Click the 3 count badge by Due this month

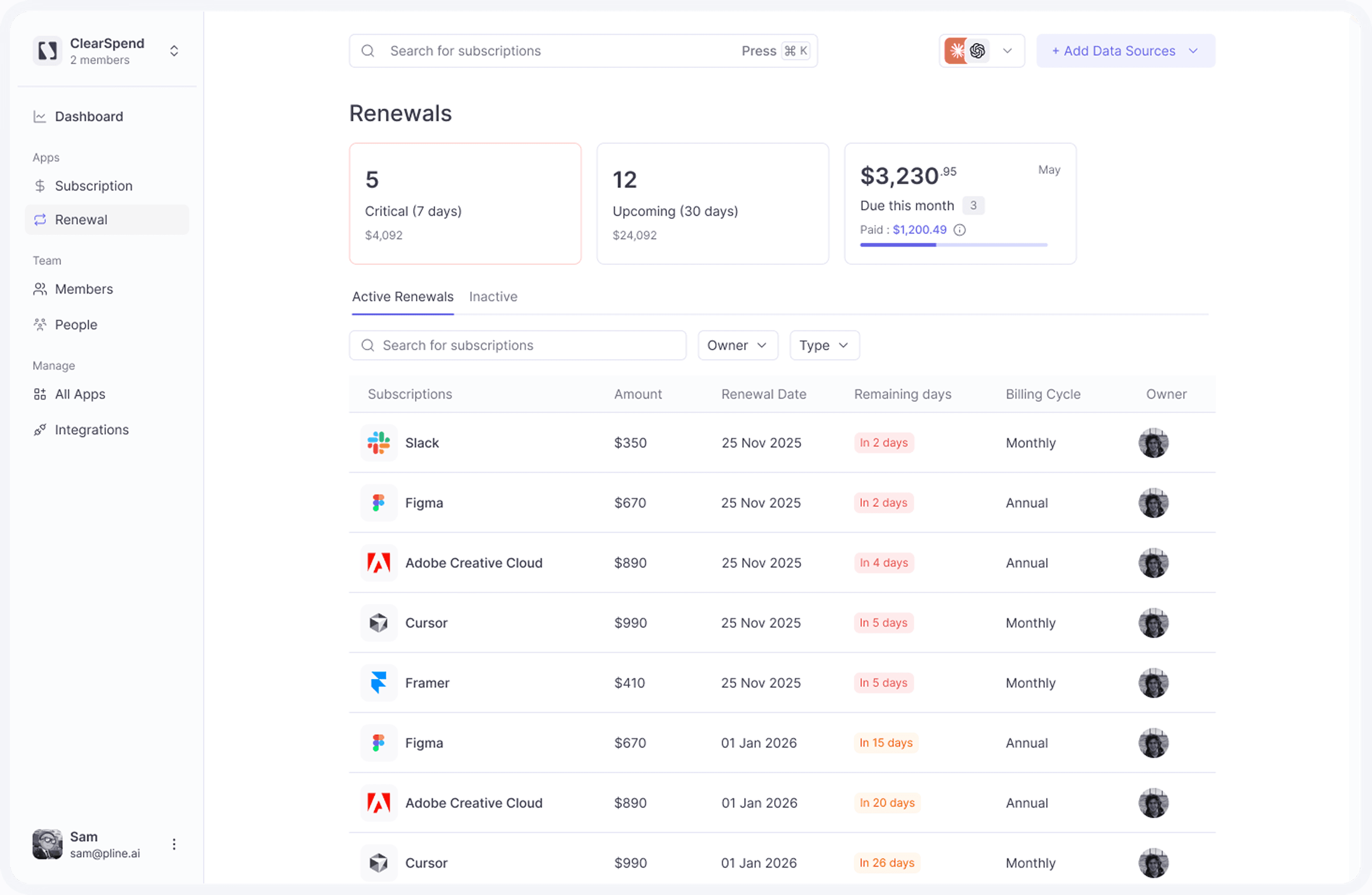973,205
